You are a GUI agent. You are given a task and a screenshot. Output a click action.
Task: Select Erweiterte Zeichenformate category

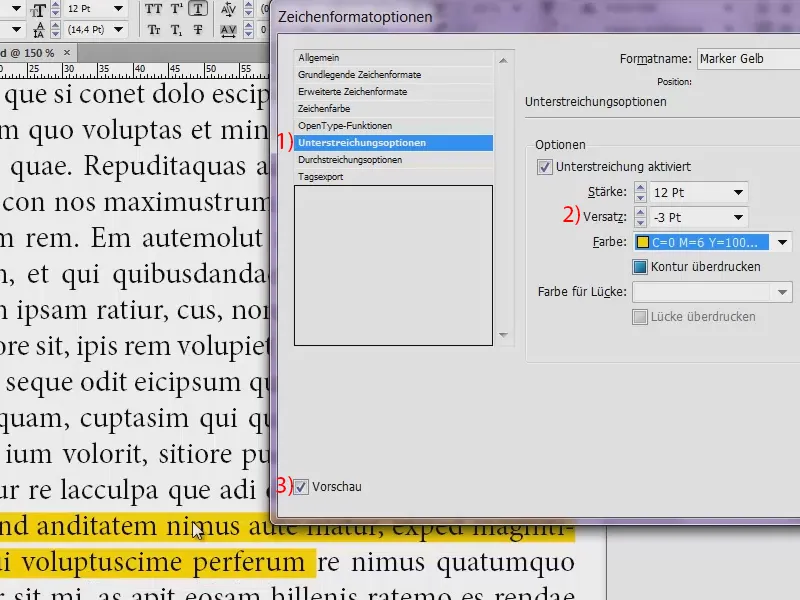pos(393,92)
